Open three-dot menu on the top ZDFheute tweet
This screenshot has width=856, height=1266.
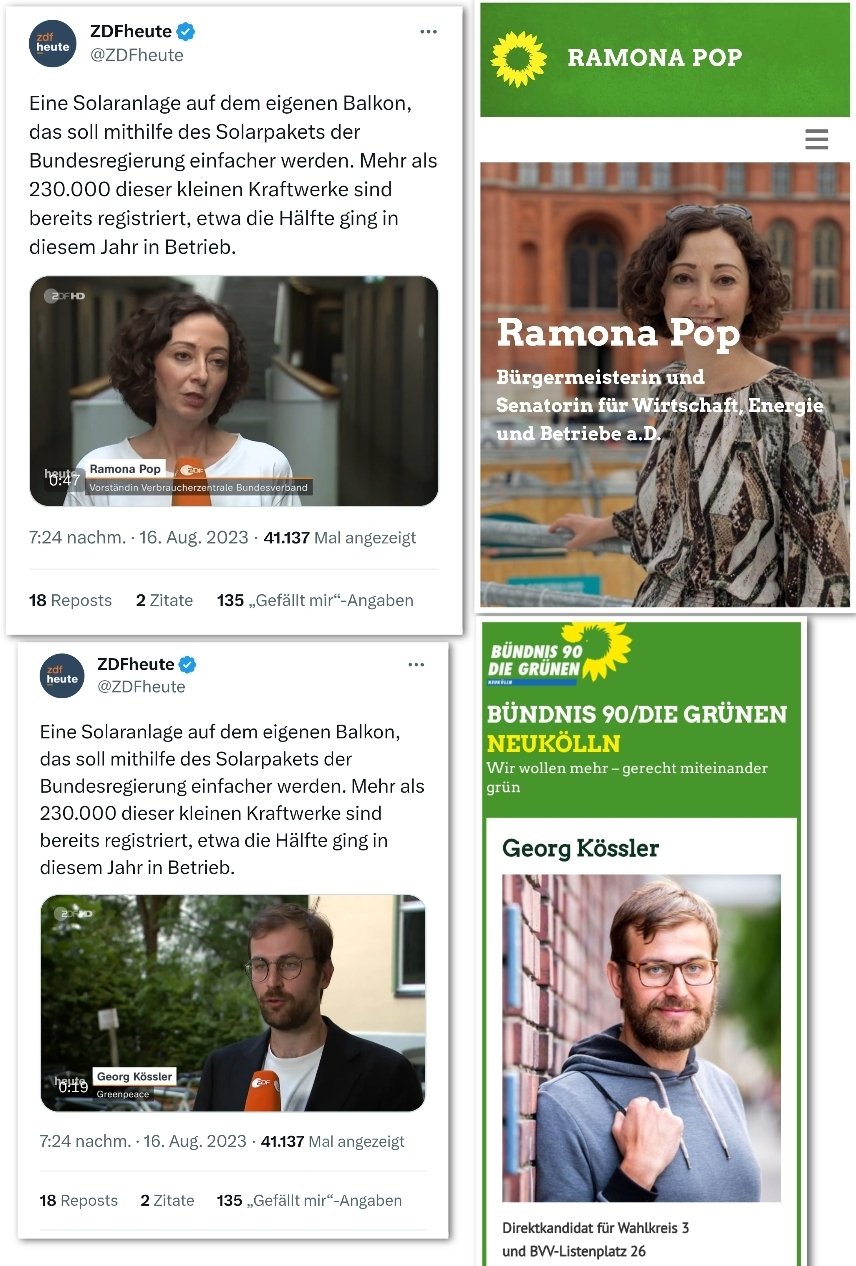pos(429,32)
